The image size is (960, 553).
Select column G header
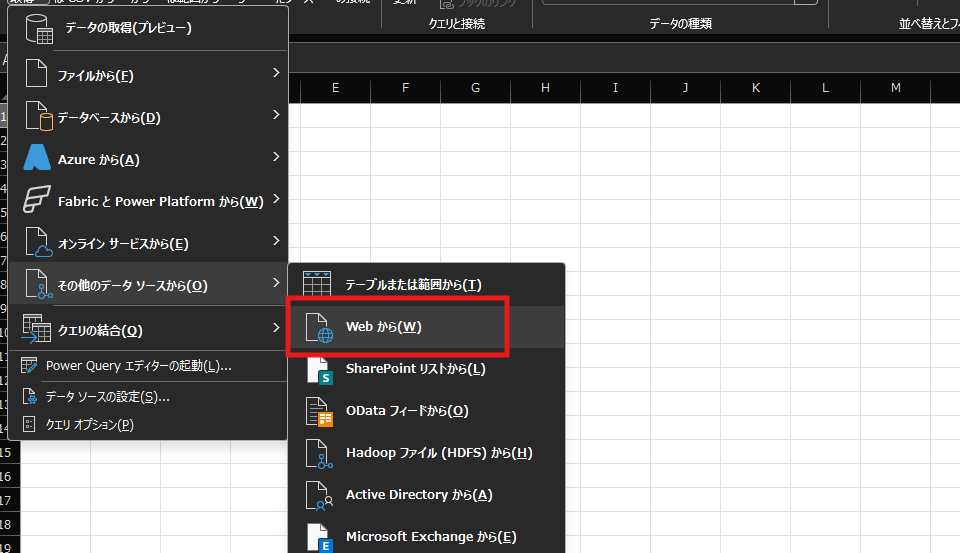(x=475, y=88)
